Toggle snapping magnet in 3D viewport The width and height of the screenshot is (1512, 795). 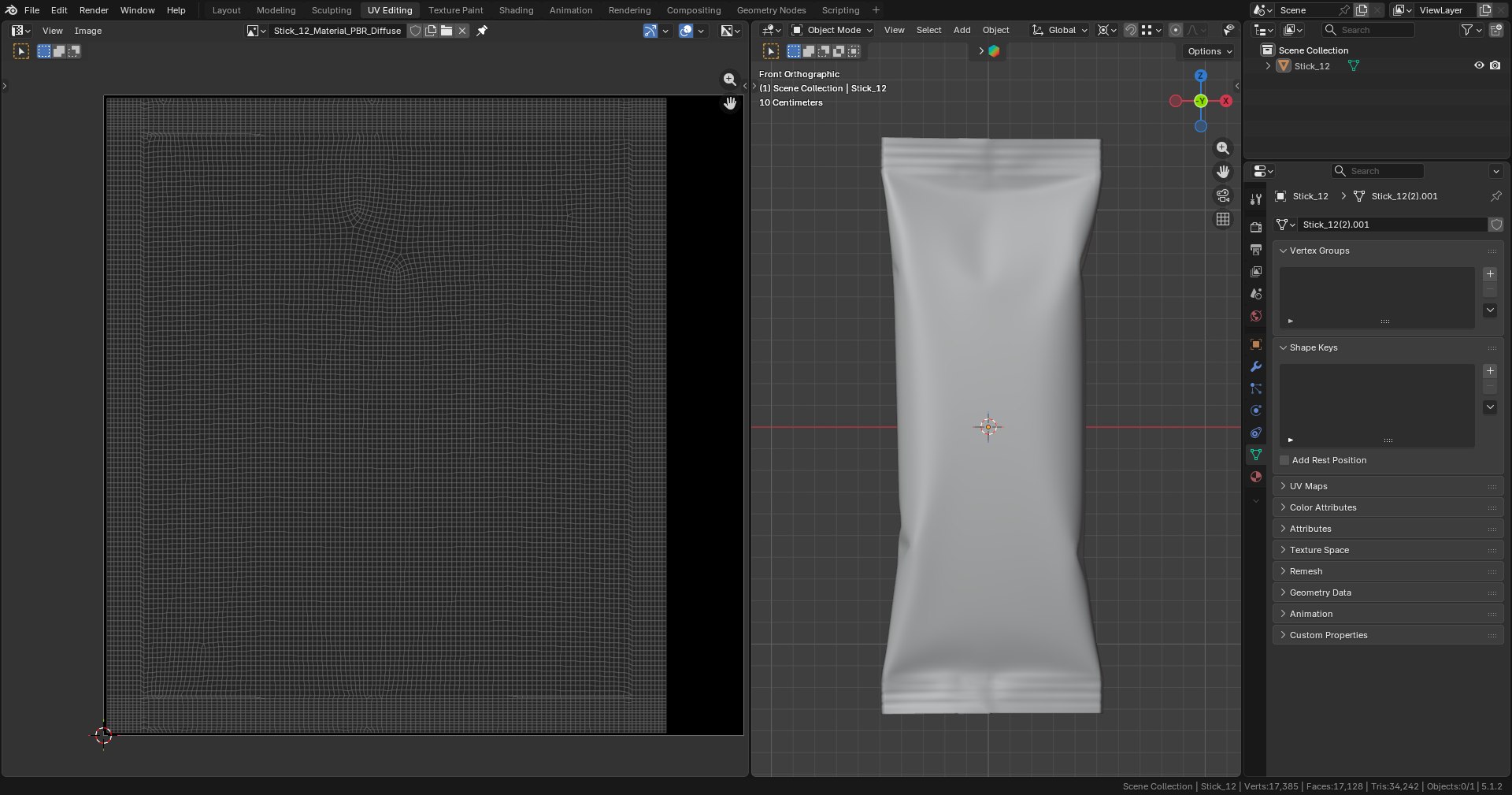[x=1131, y=30]
